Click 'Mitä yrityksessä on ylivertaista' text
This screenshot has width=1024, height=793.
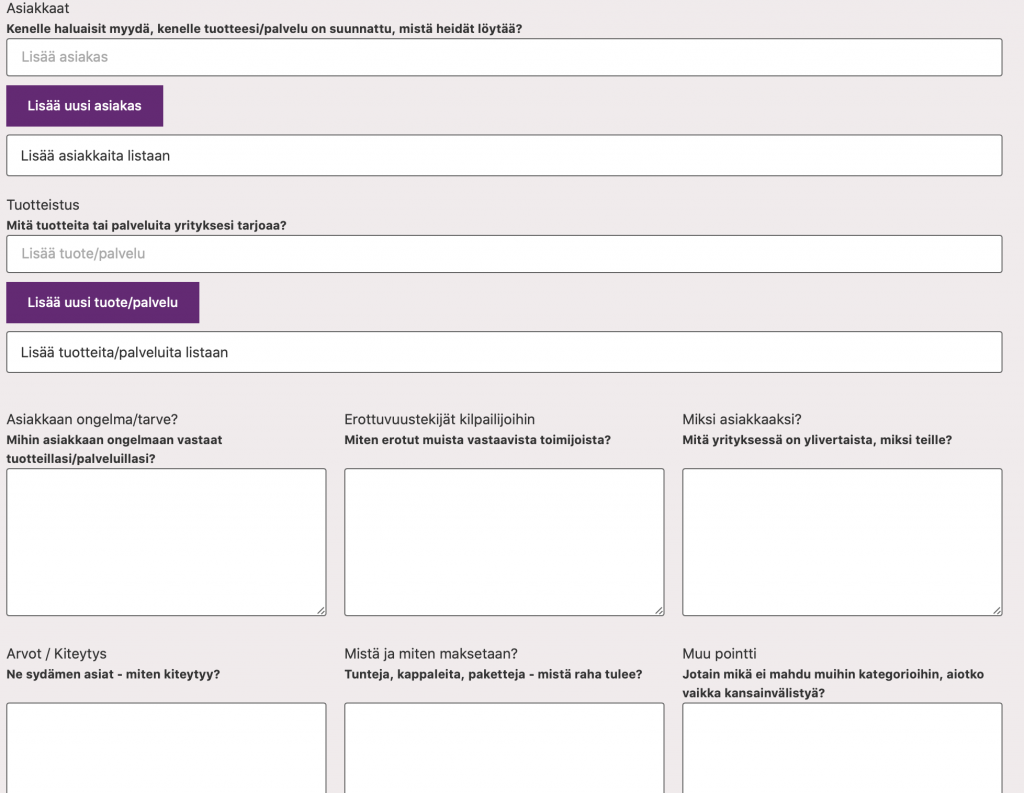tap(817, 440)
